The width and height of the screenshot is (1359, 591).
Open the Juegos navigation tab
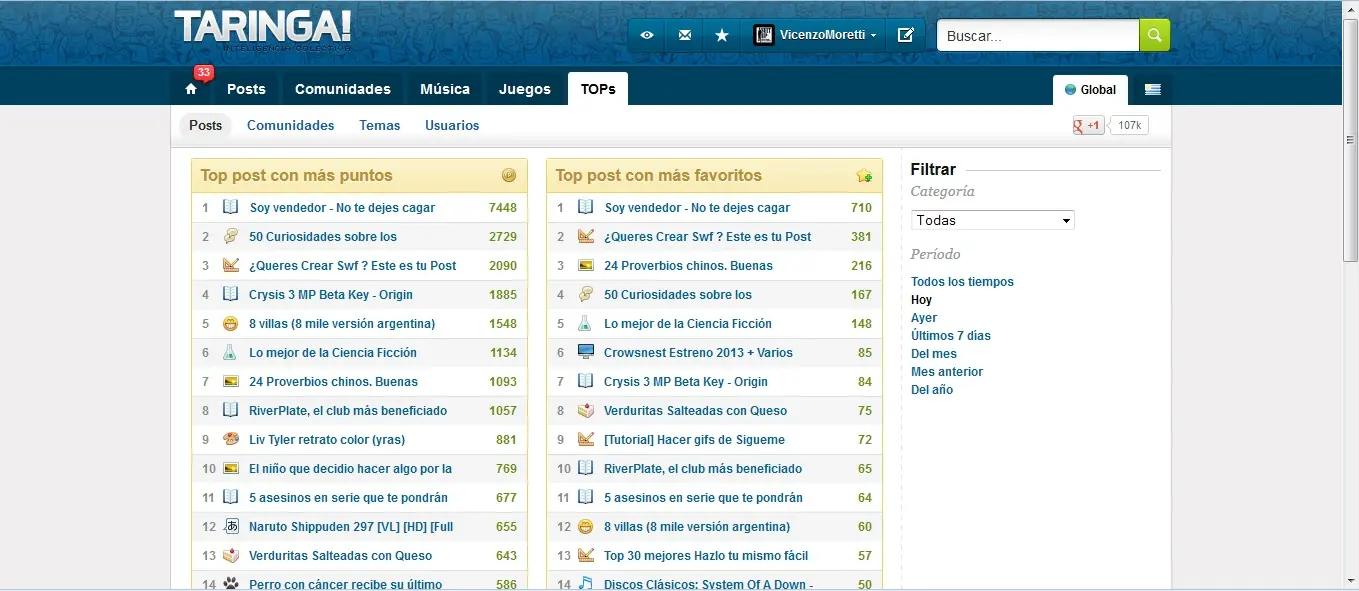[x=525, y=89]
